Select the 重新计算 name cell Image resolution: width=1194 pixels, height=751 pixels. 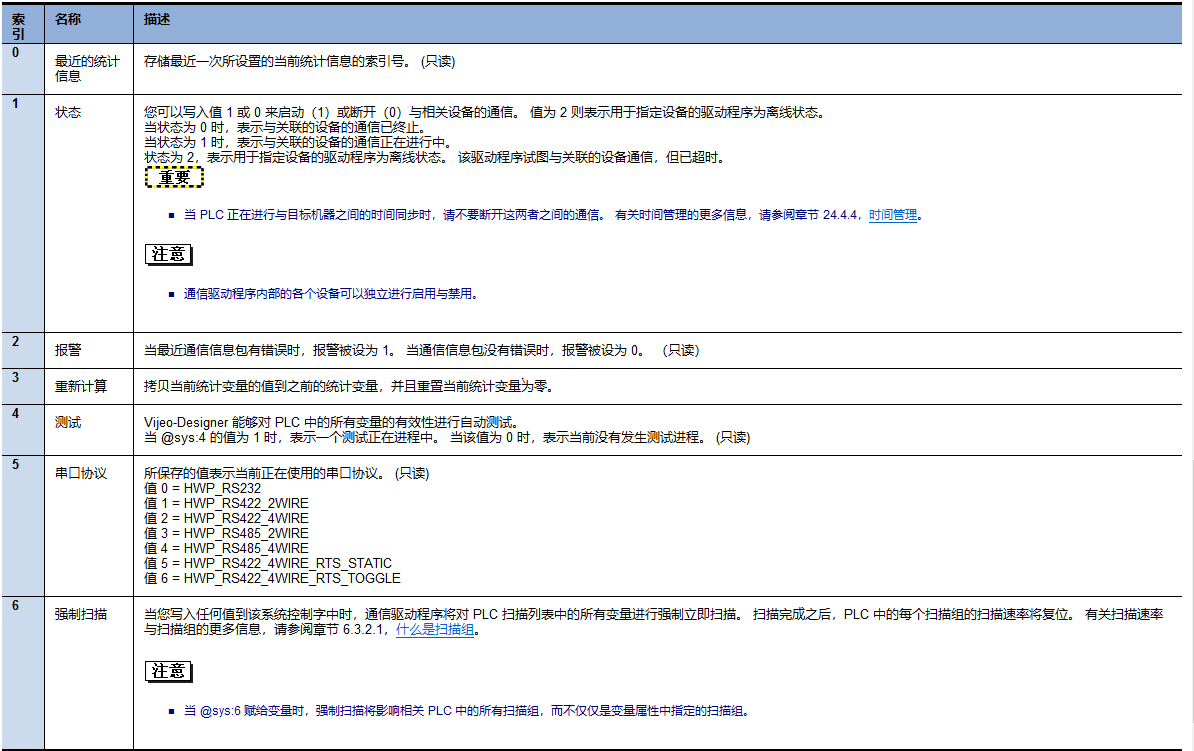click(81, 386)
